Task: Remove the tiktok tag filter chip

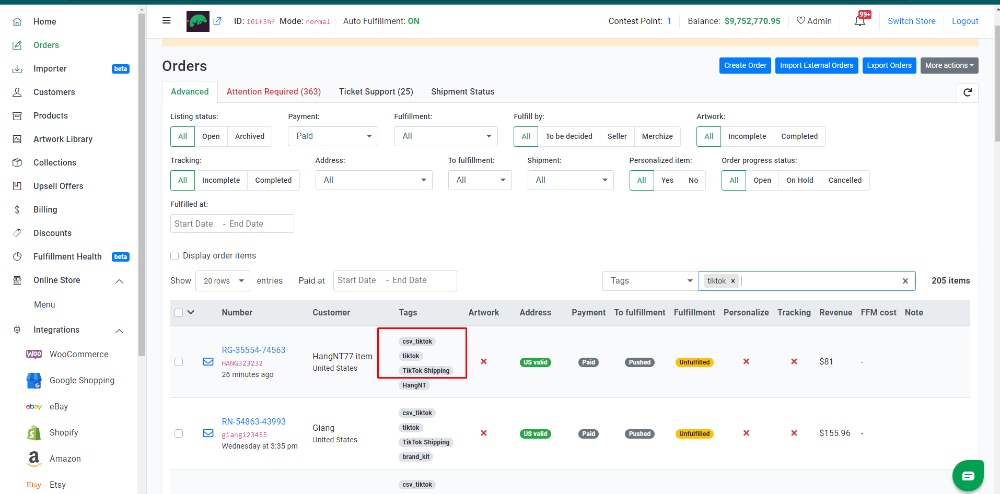Action: click(x=733, y=281)
